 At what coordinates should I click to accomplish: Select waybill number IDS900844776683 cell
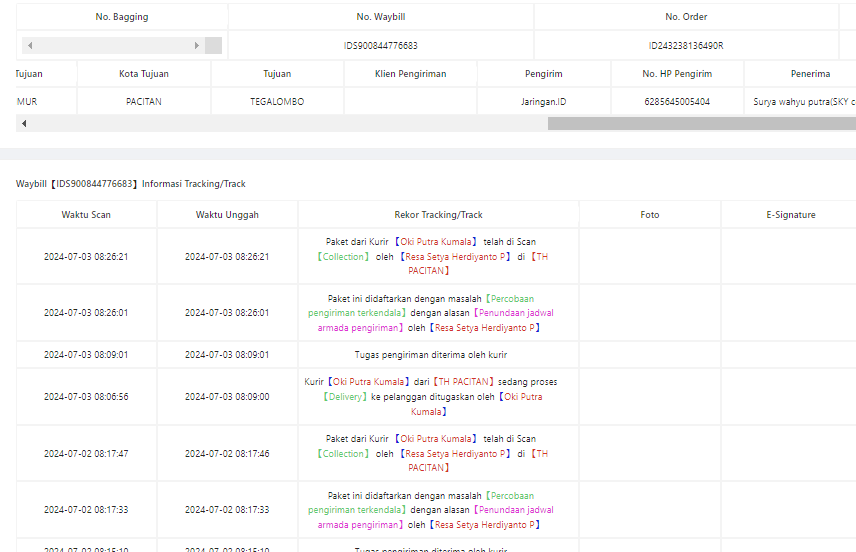381,45
